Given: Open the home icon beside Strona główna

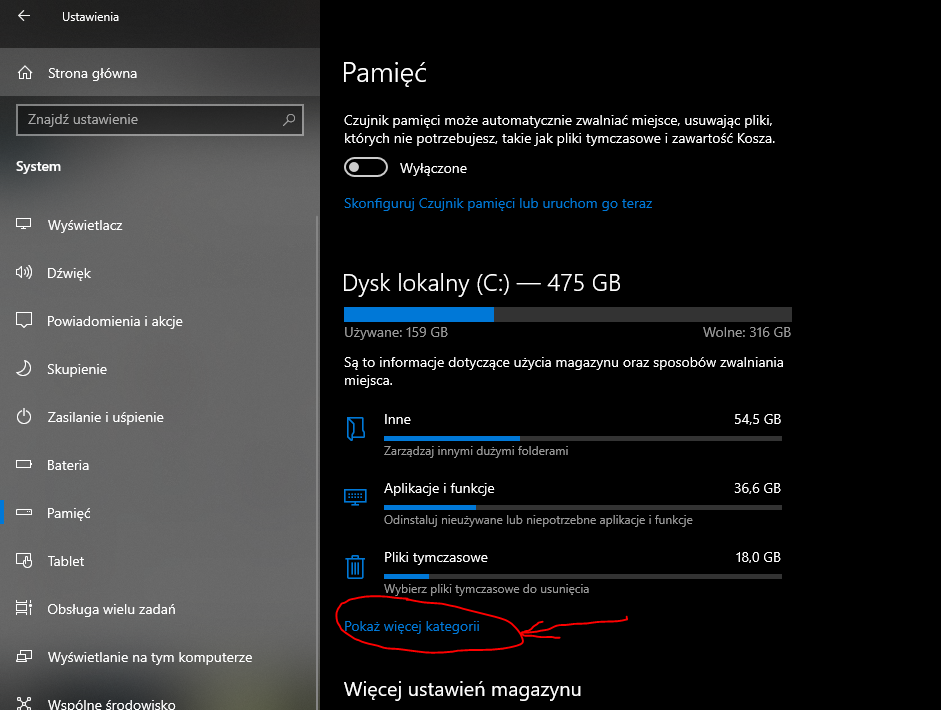Looking at the screenshot, I should coord(25,73).
